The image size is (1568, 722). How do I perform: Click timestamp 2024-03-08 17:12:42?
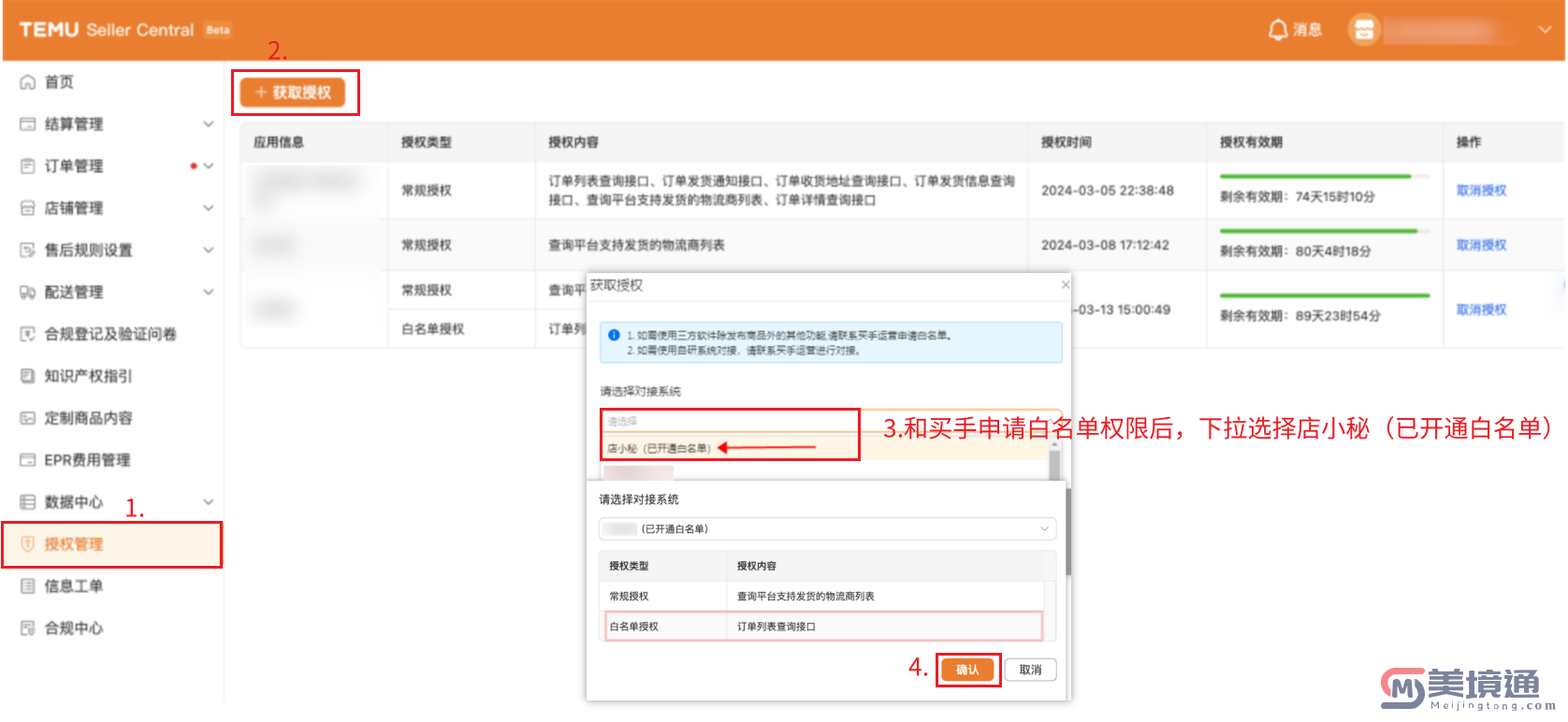pos(1106,245)
